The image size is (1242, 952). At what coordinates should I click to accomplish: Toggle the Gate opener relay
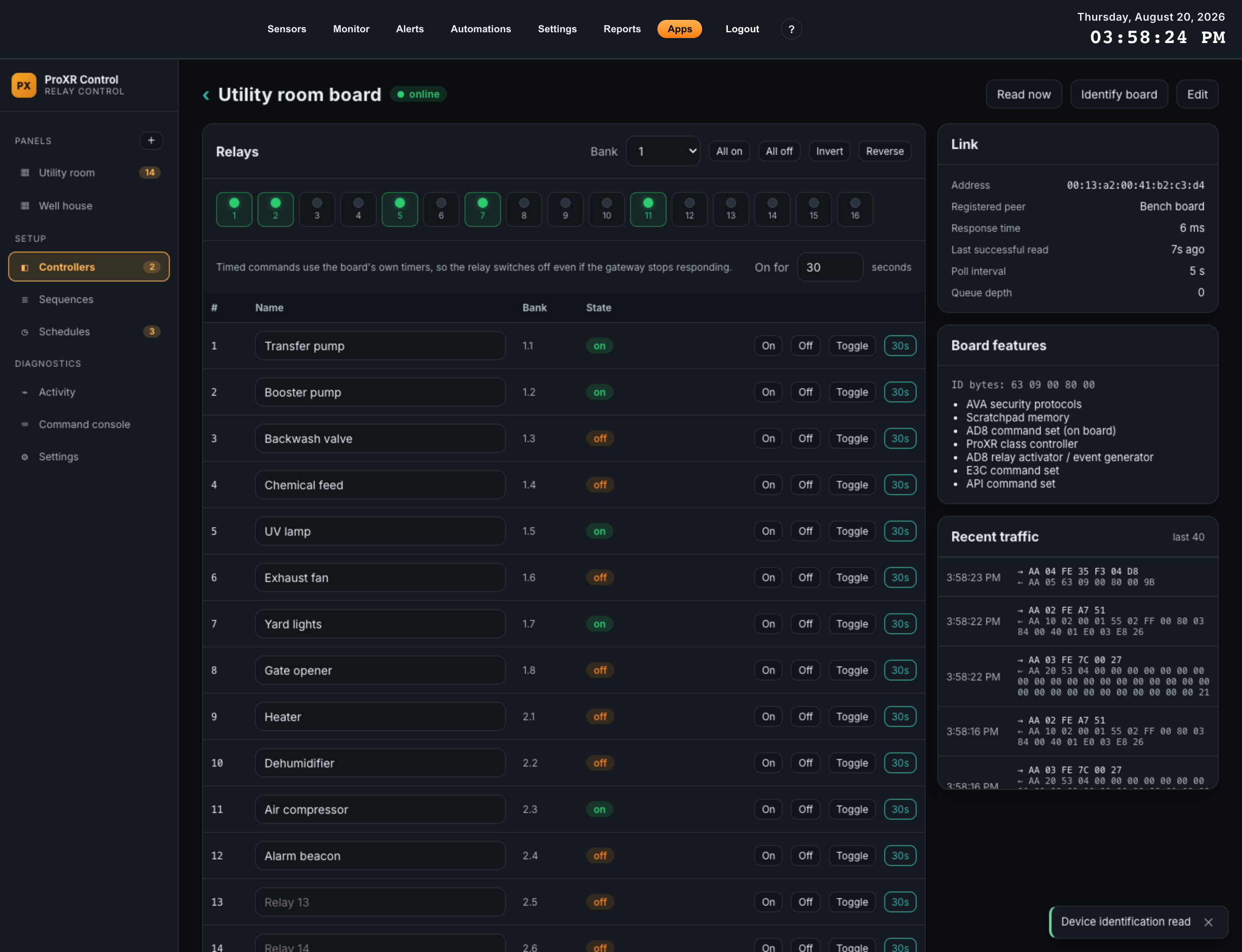coord(852,671)
